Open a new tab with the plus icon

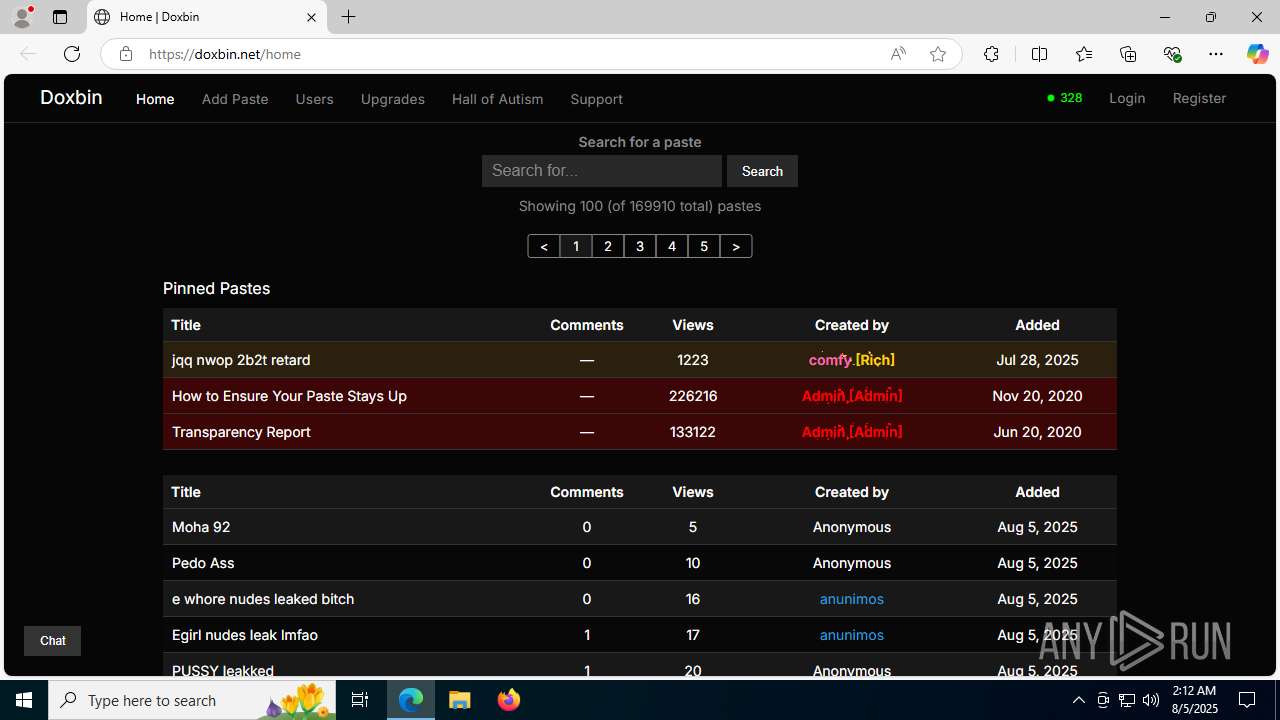(348, 17)
